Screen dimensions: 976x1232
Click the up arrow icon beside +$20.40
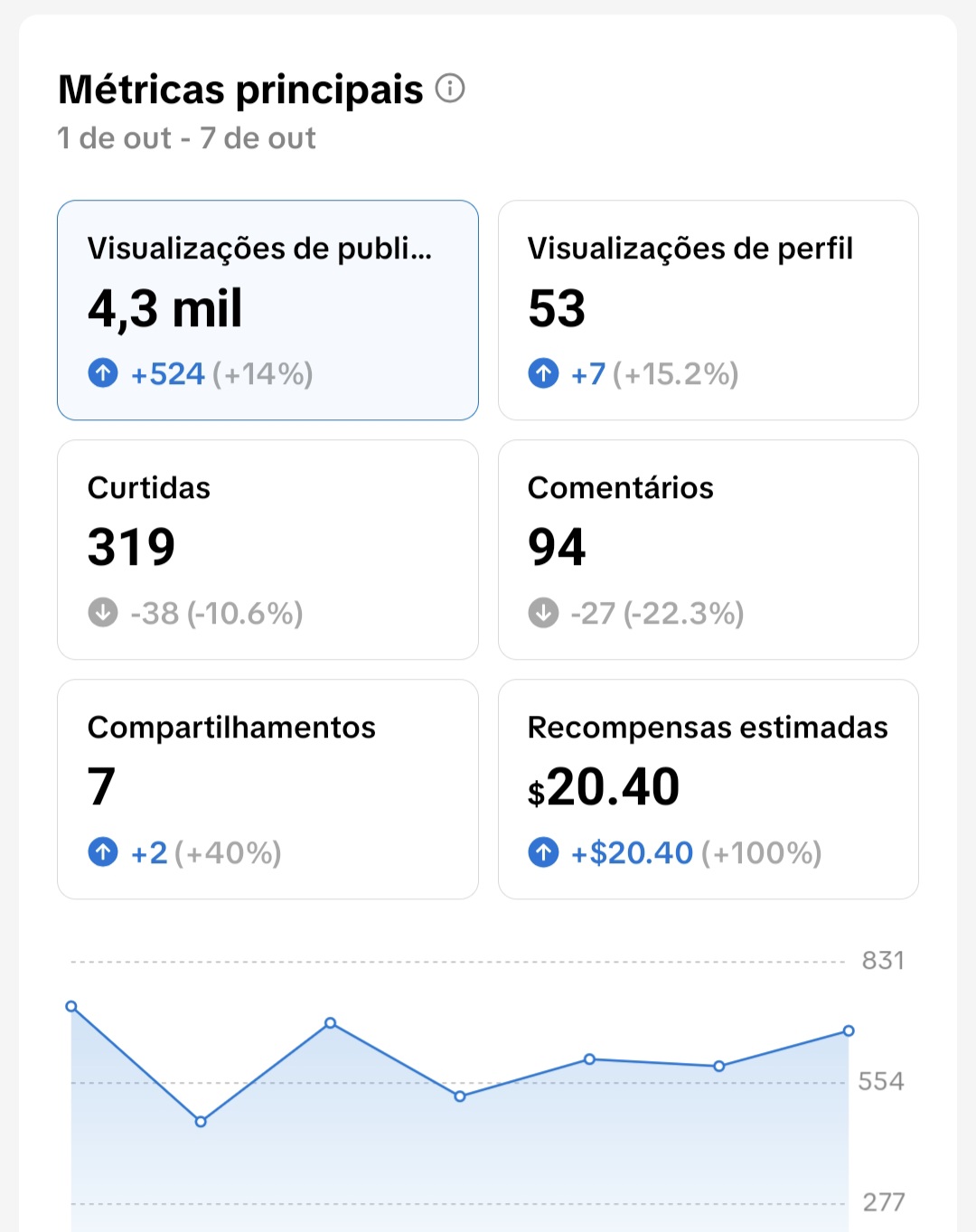point(543,851)
